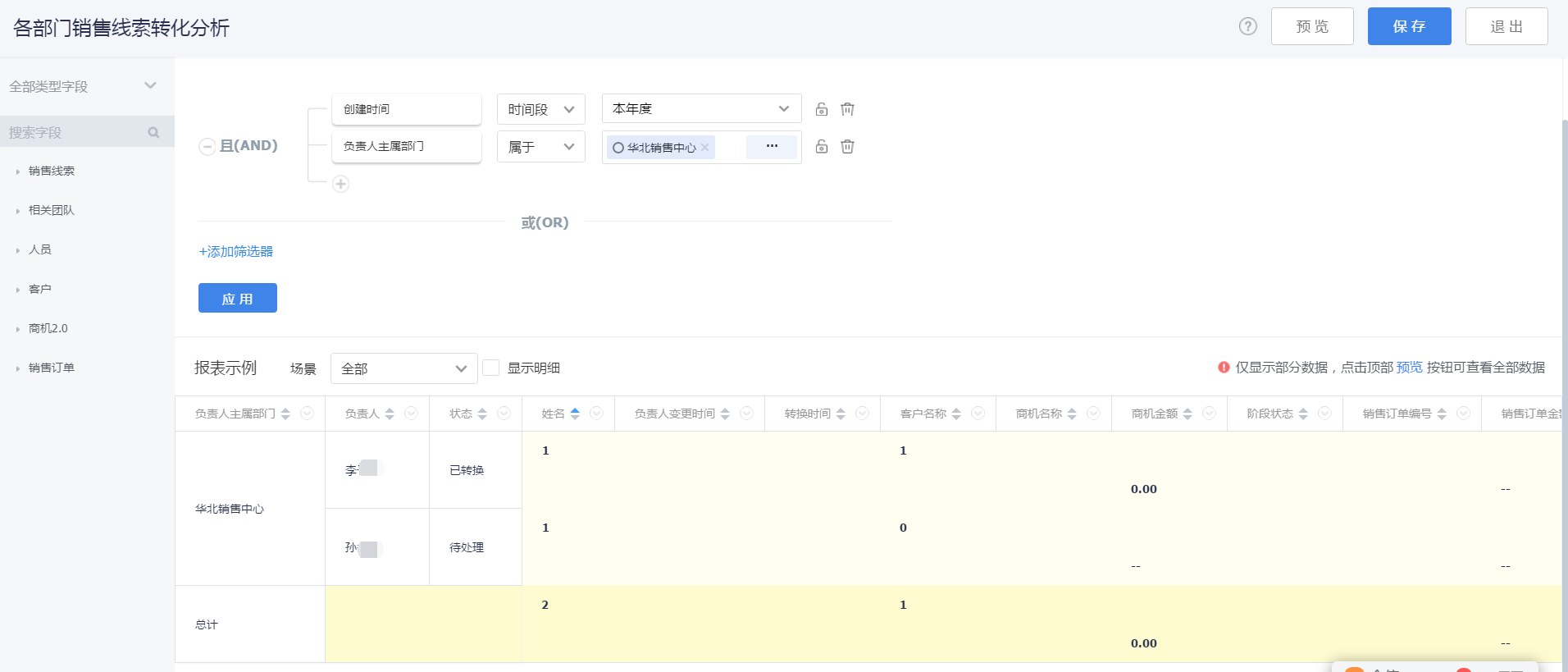1568x672 pixels.
Task: Sort by 状态 column
Action: tap(482, 414)
